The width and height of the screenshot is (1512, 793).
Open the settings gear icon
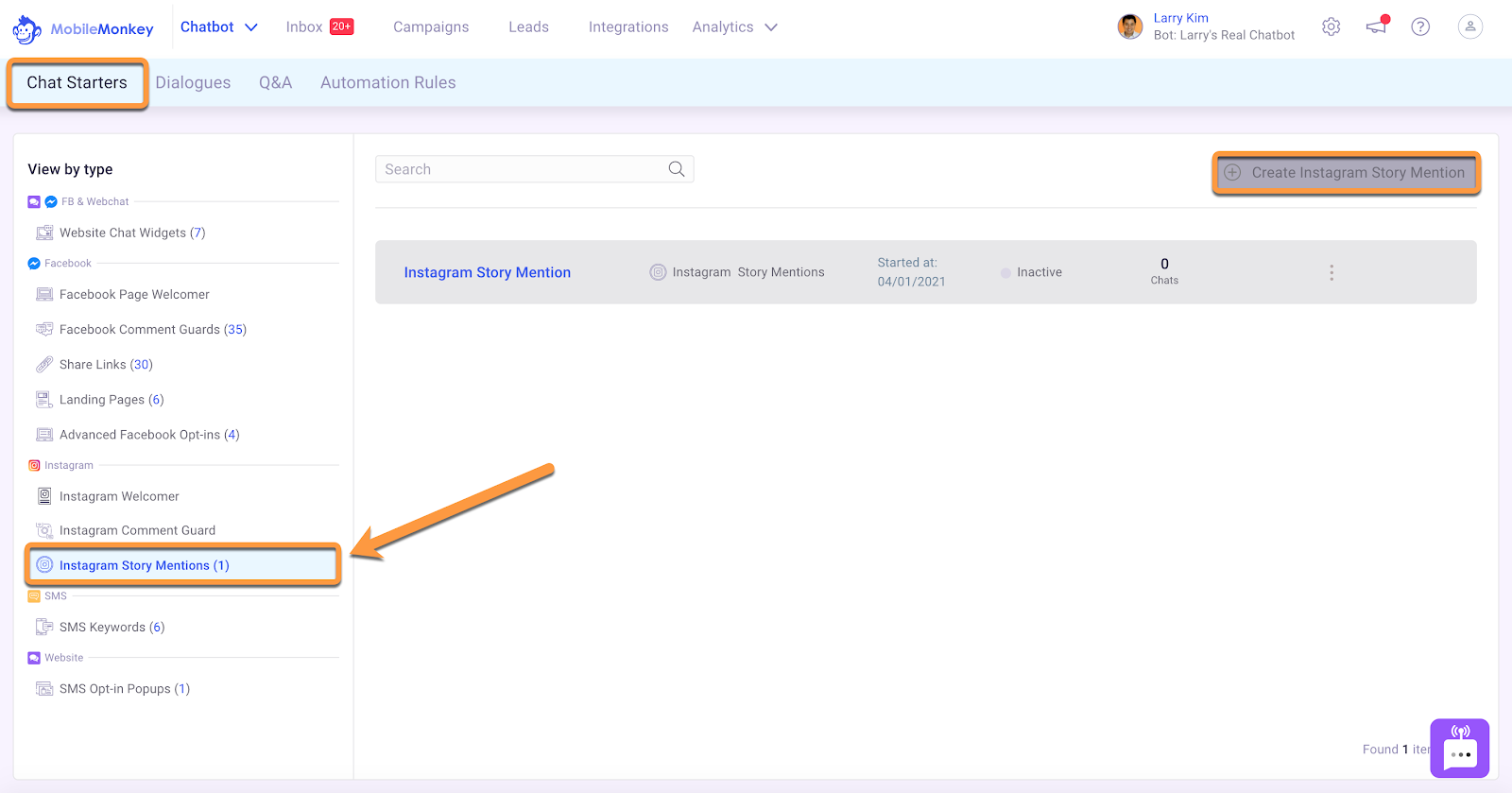tap(1331, 26)
